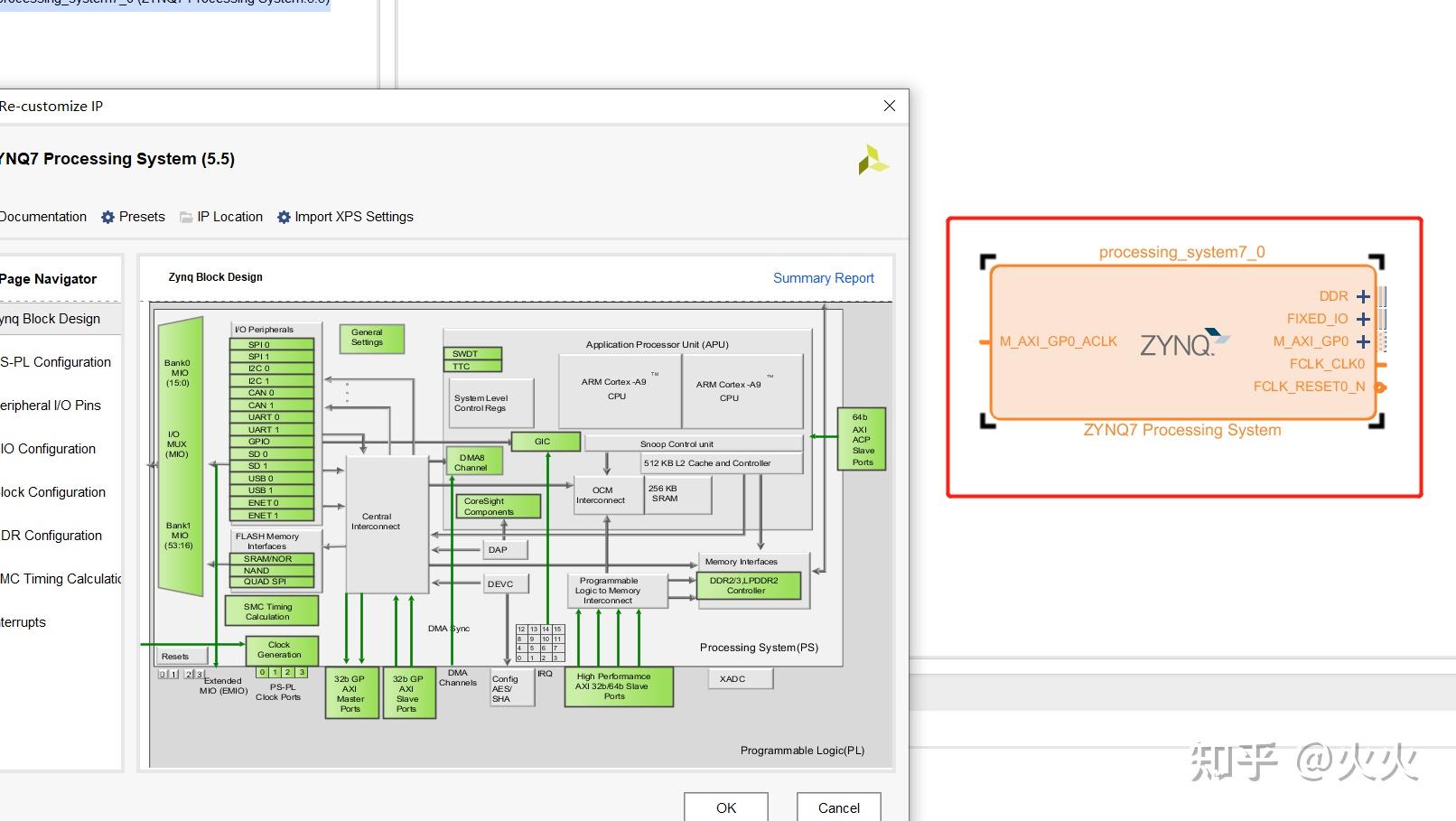Select the SMC Timing Calculation block in the diagram
Image resolution: width=1456 pixels, height=821 pixels.
coord(271,611)
